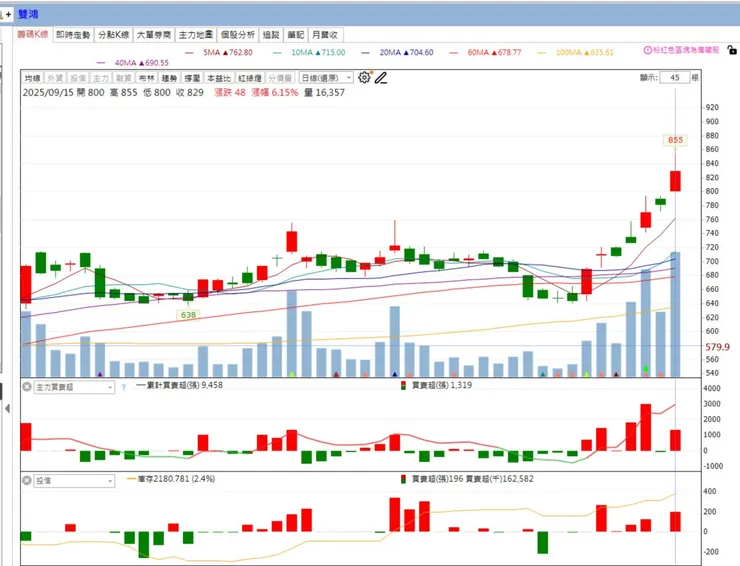Toggle the 外資 overlay button

click(x=55, y=78)
